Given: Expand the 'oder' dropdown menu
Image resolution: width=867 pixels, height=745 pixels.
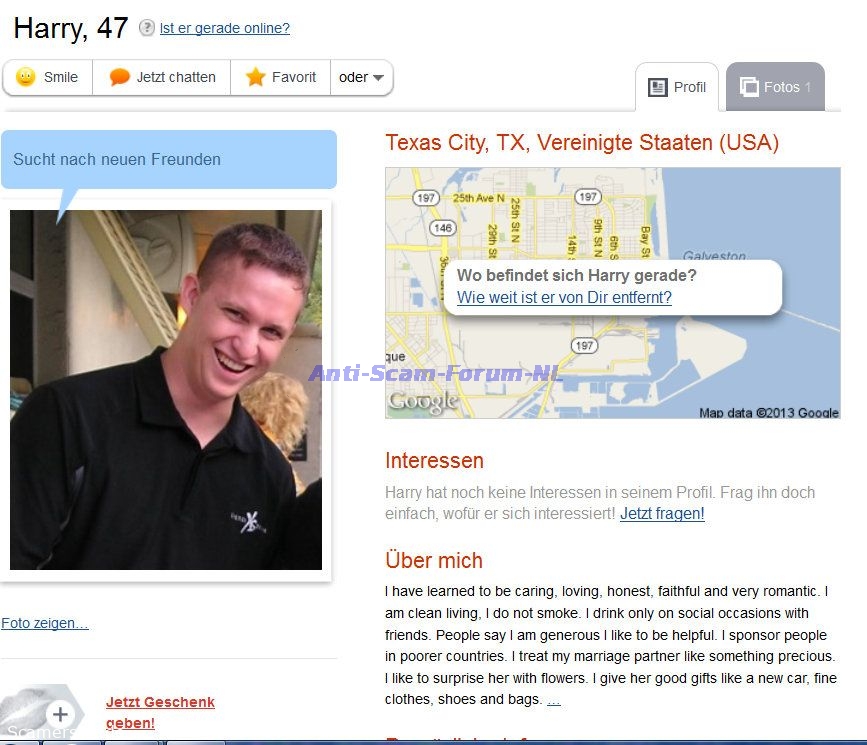Looking at the screenshot, I should click(362, 77).
